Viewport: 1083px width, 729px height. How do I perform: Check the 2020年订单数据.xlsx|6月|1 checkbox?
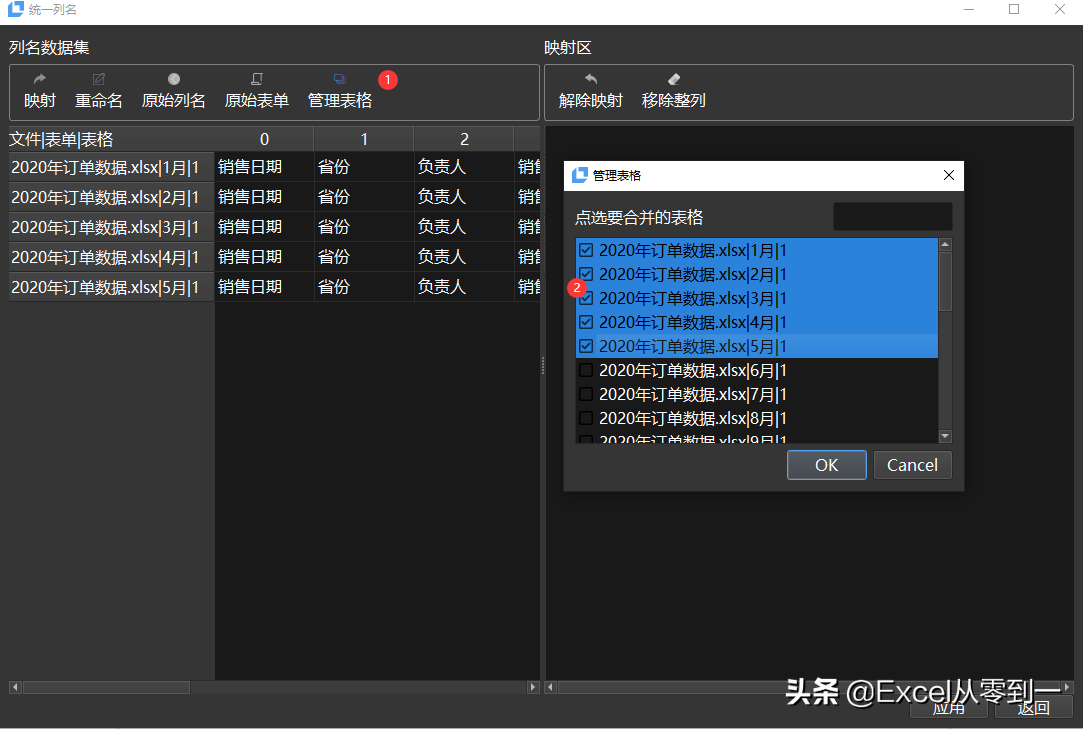tap(586, 370)
